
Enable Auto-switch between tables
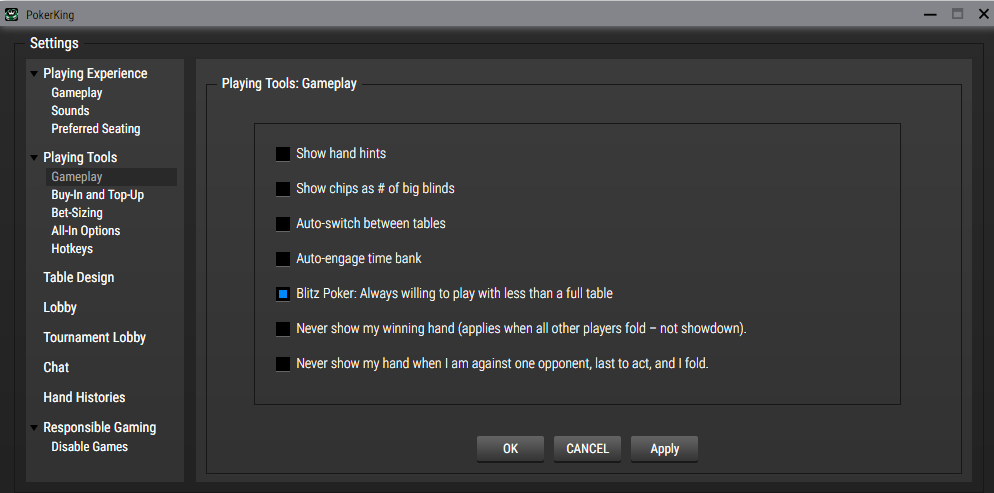tap(283, 224)
